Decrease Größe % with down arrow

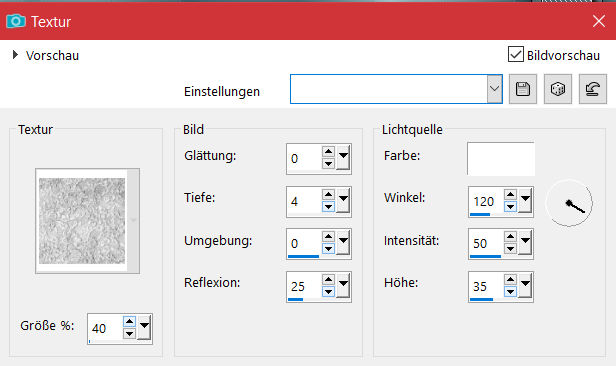click(x=129, y=334)
